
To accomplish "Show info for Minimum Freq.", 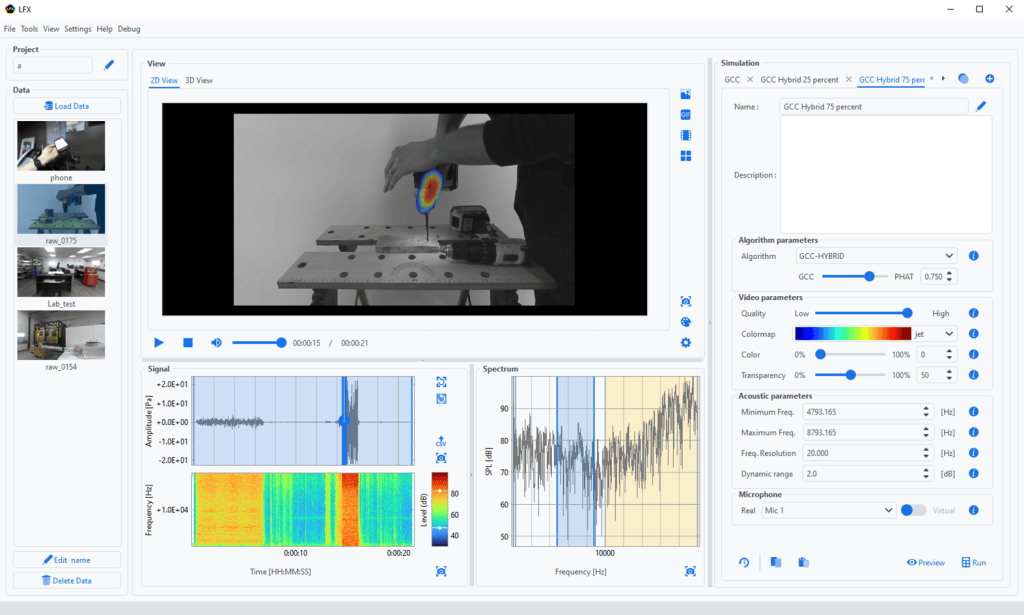I will (974, 412).
